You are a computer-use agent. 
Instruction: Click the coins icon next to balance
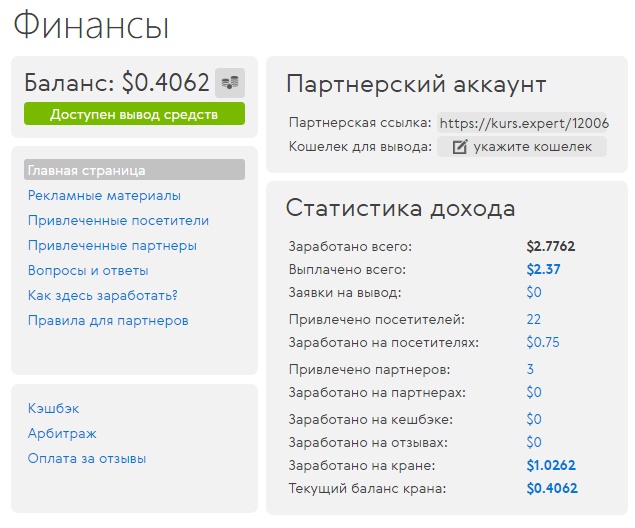pyautogui.click(x=230, y=83)
